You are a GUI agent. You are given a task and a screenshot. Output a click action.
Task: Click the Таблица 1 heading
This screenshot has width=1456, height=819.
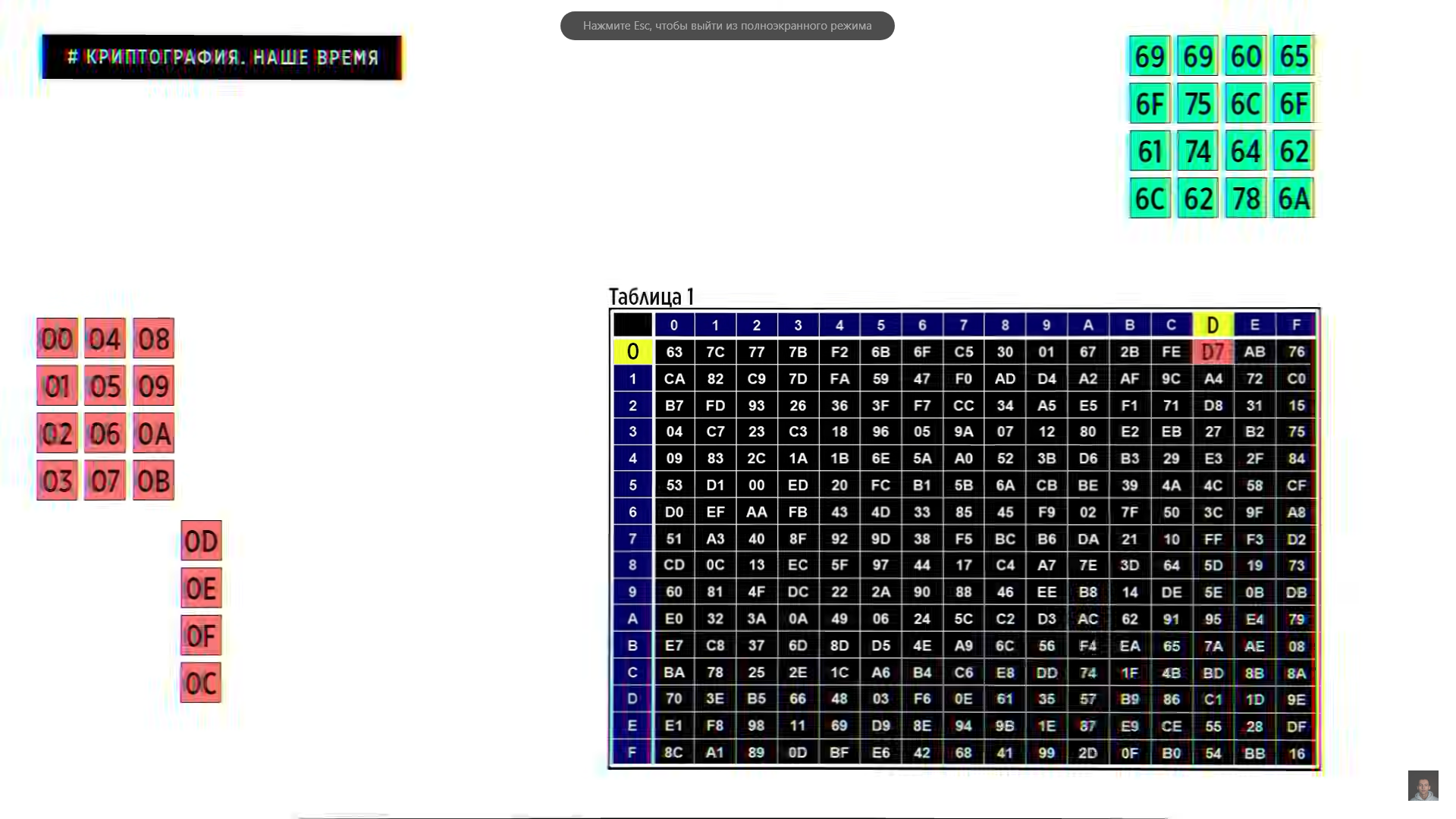coord(651,297)
